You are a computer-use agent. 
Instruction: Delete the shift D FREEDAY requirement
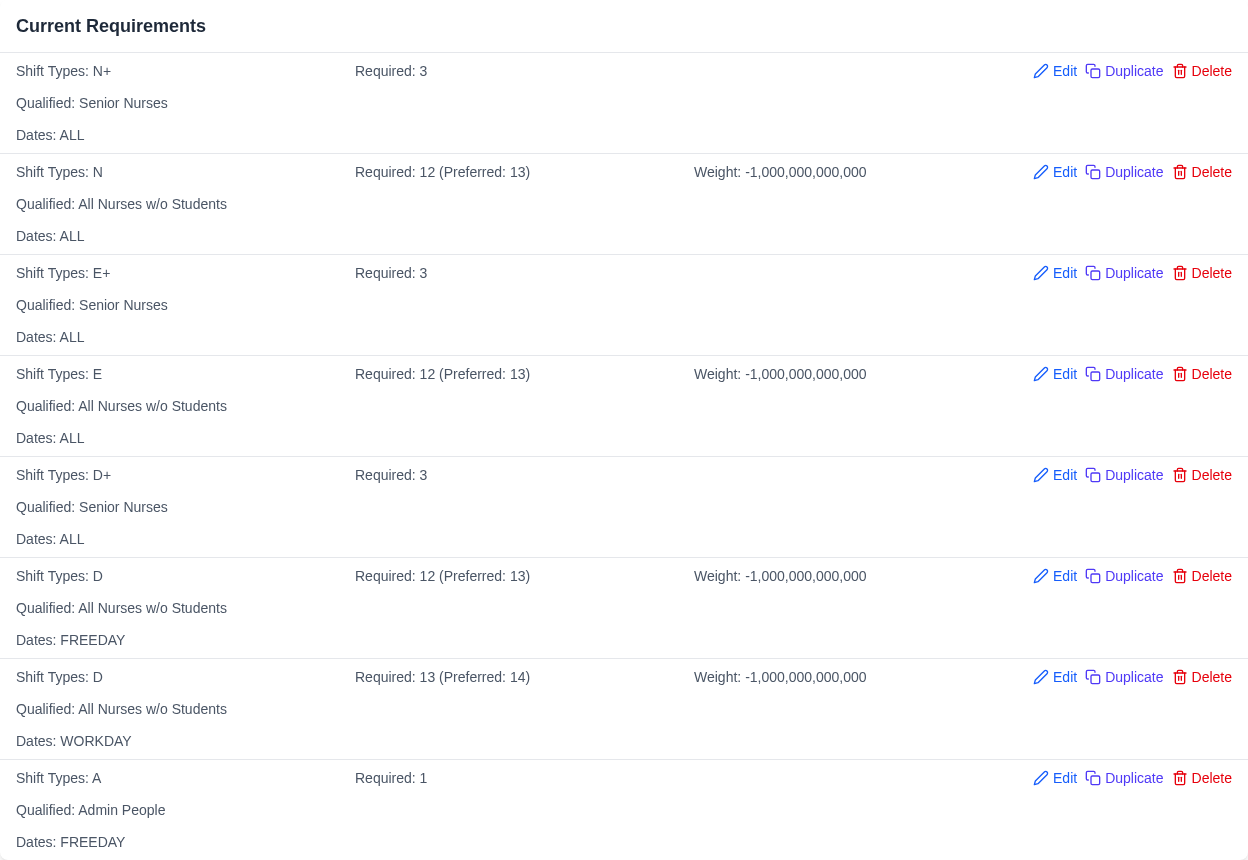click(x=1202, y=576)
